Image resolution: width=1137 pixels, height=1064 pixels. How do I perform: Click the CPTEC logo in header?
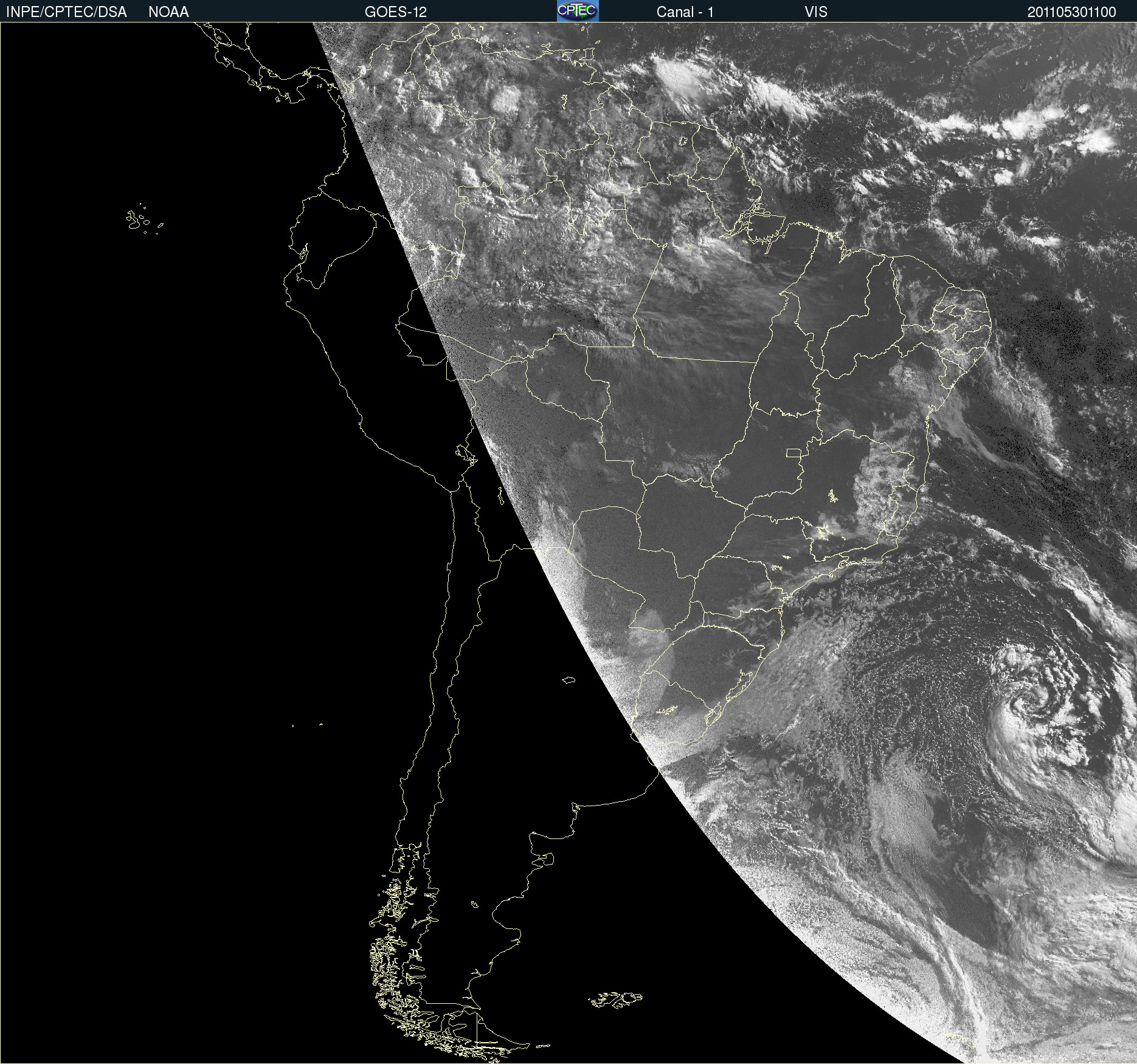(x=578, y=11)
